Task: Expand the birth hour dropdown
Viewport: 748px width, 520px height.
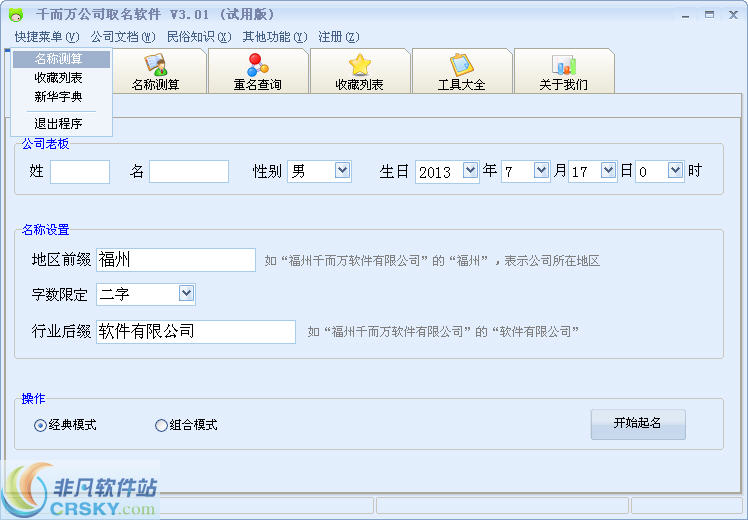Action: click(675, 170)
